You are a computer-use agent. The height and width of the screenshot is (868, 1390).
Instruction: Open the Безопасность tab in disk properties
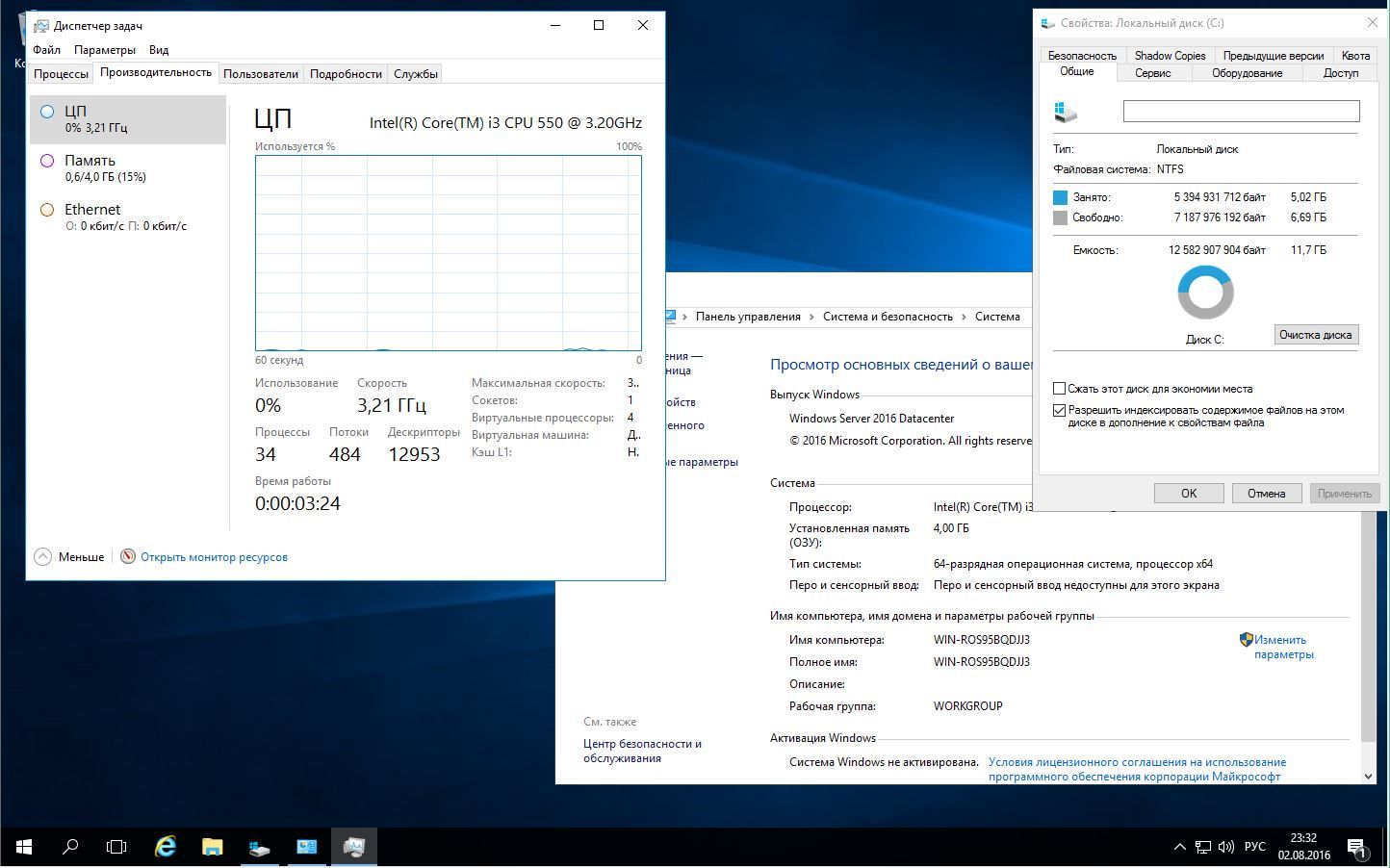pyautogui.click(x=1082, y=56)
